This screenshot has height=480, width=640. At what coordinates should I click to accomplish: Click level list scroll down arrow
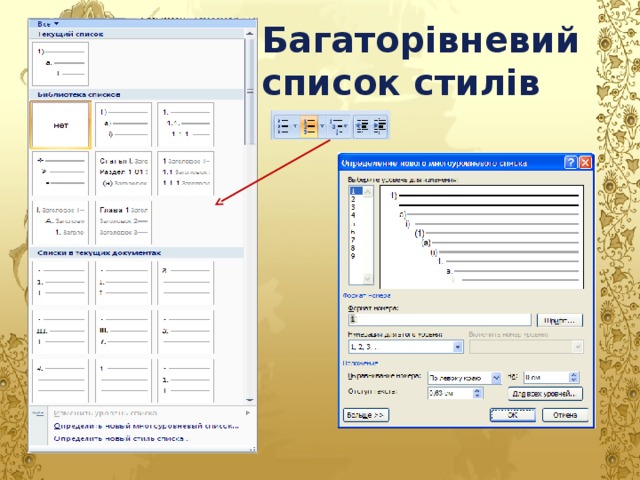pos(368,279)
